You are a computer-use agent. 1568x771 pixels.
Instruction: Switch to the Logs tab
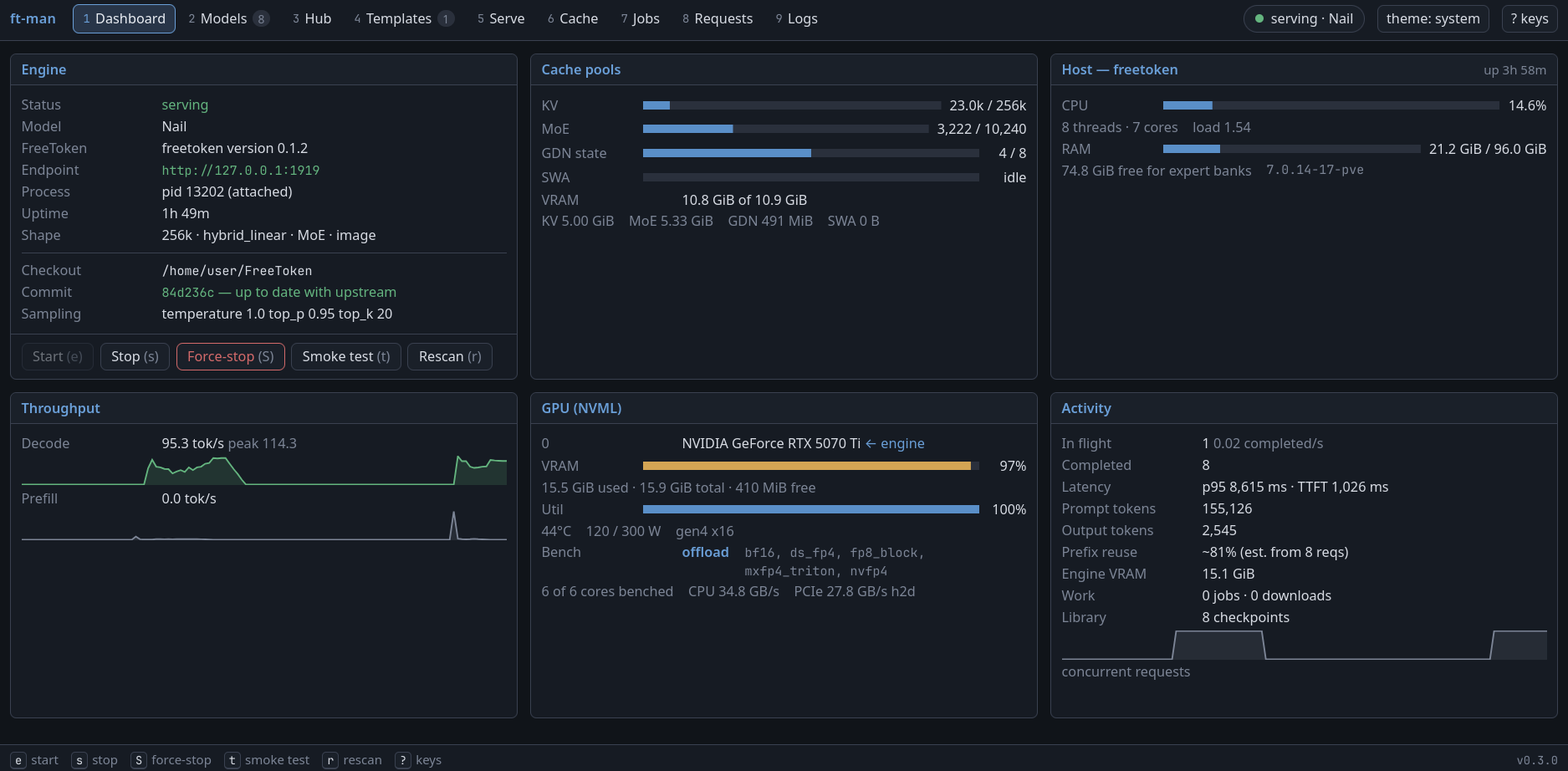click(797, 18)
